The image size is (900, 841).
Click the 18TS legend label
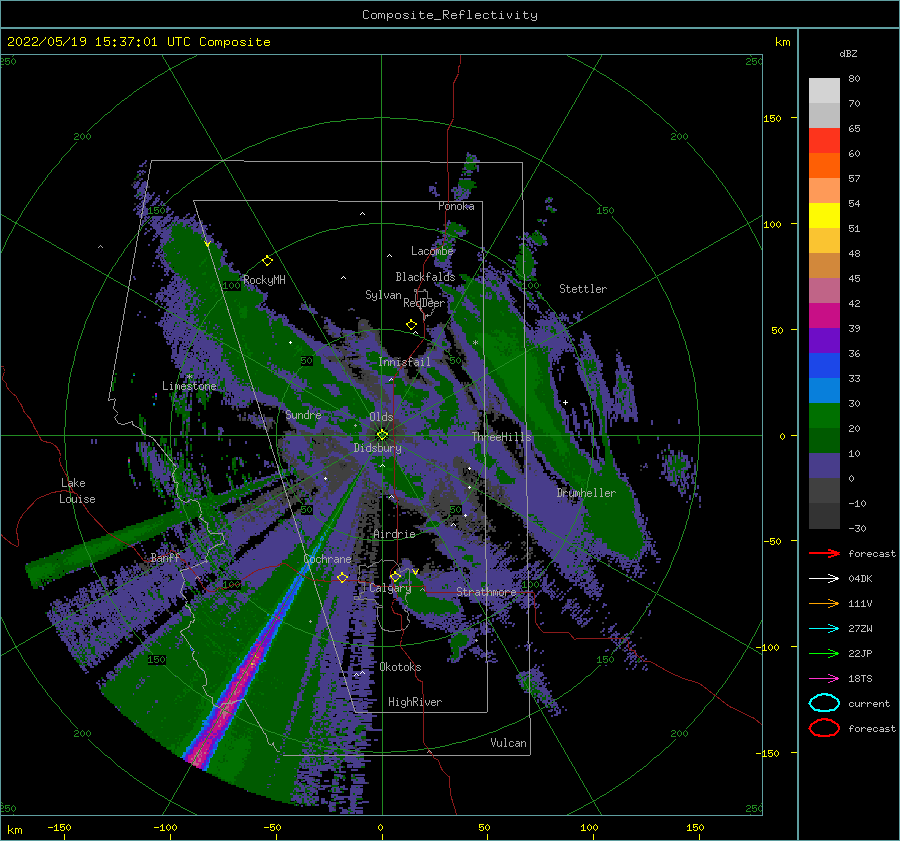860,679
